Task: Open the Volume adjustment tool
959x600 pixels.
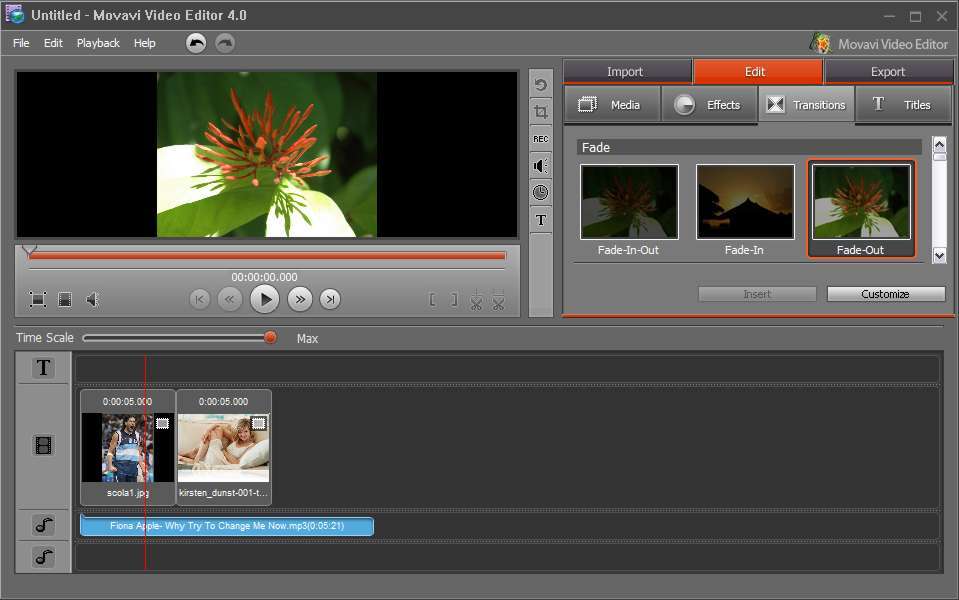Action: (x=540, y=165)
